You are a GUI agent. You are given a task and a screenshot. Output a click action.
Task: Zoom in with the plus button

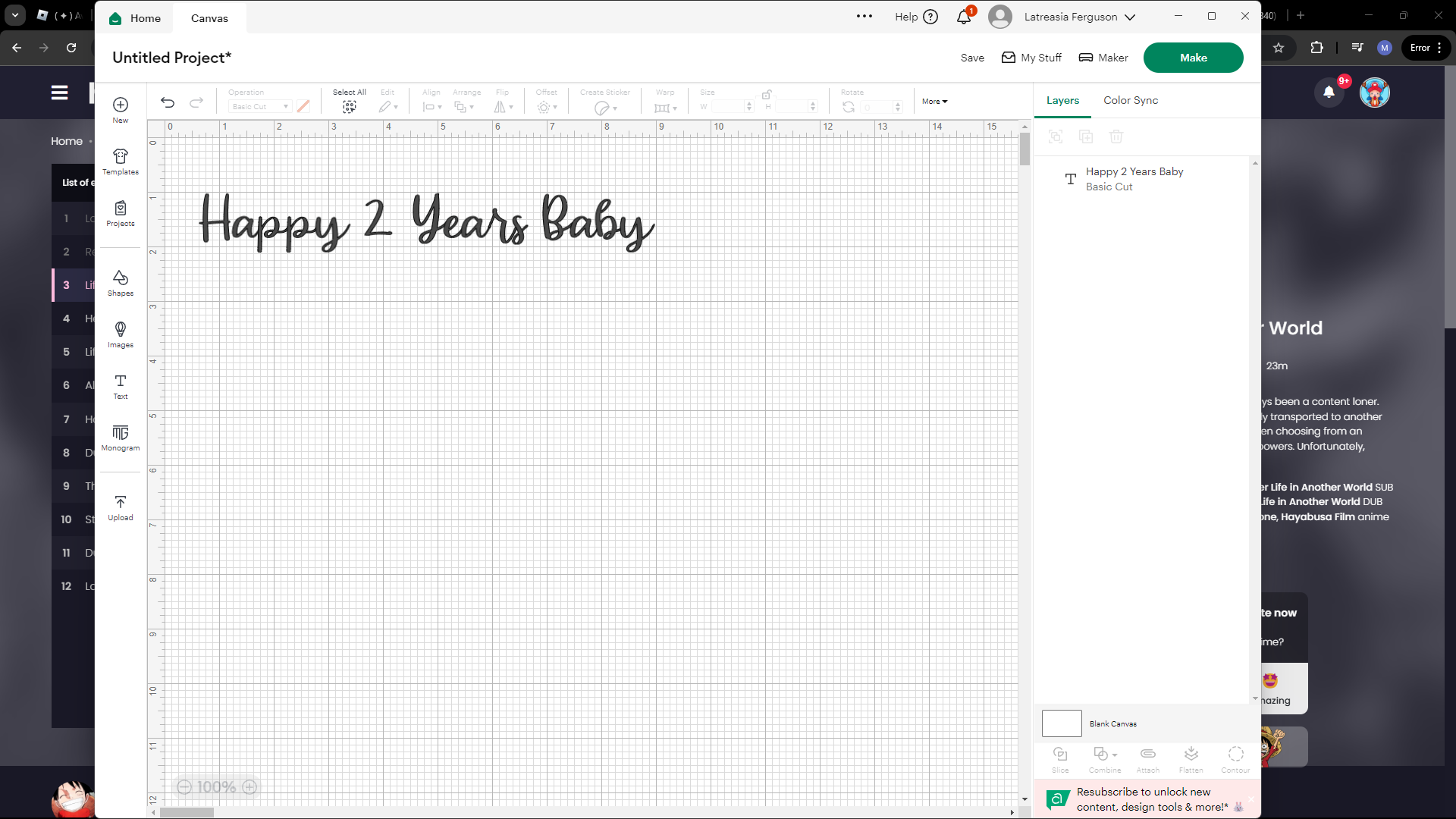249,787
